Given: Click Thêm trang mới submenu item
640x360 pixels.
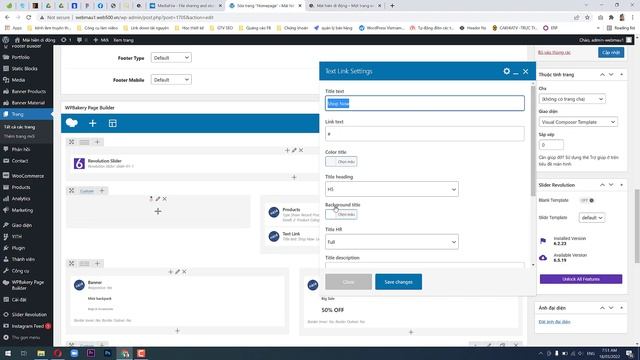Looking at the screenshot, I should pyautogui.click(x=20, y=136).
